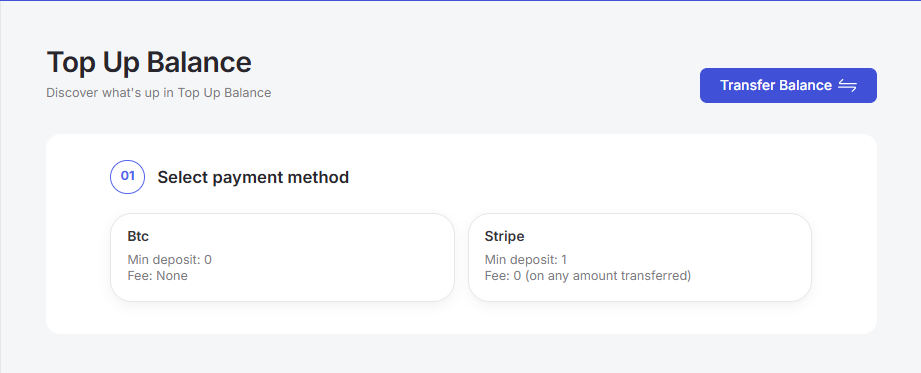921x373 pixels.
Task: Click the 01 step circle indicator
Action: click(127, 177)
